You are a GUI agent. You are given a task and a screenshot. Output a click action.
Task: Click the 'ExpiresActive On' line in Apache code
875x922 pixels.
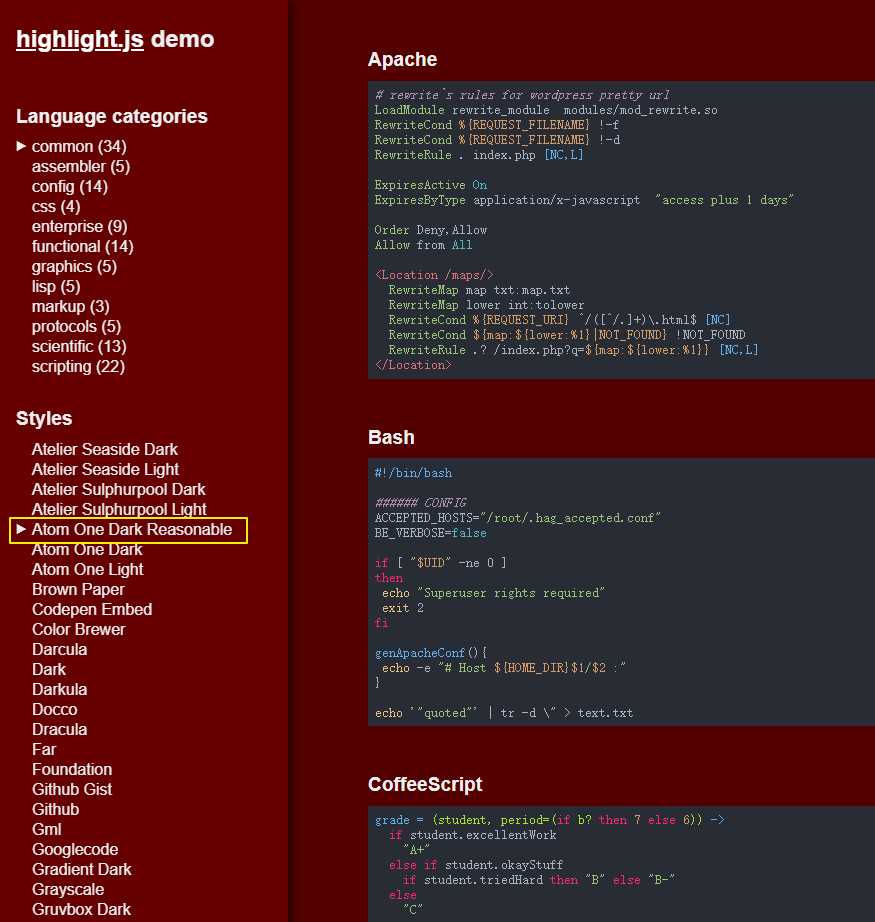pyautogui.click(x=430, y=185)
